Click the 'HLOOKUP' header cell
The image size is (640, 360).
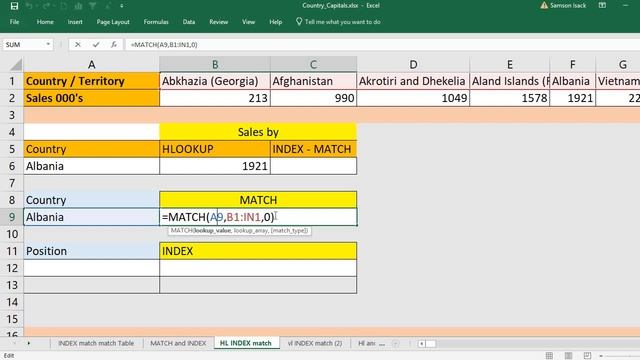coord(215,149)
